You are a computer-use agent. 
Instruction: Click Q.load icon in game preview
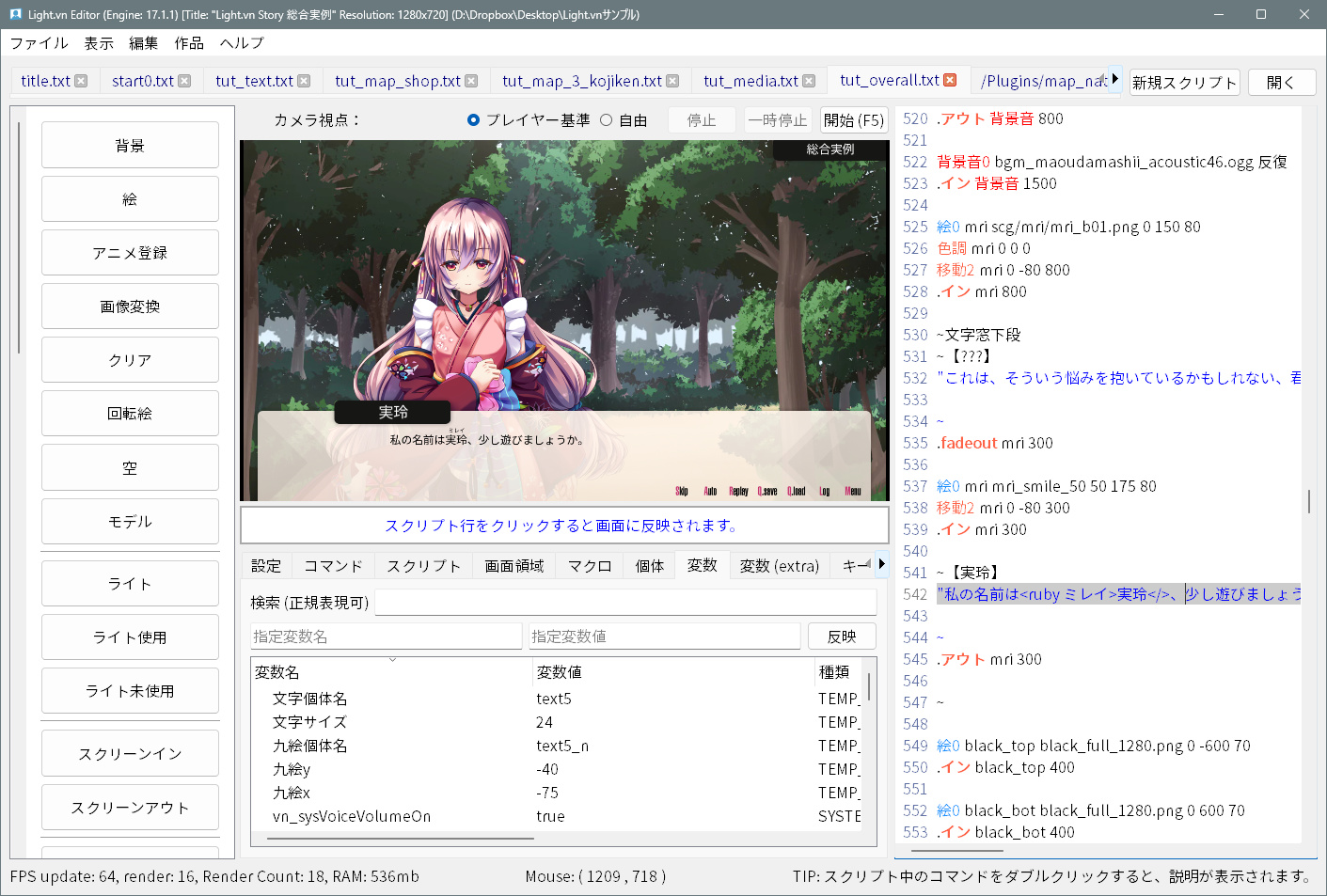[797, 491]
